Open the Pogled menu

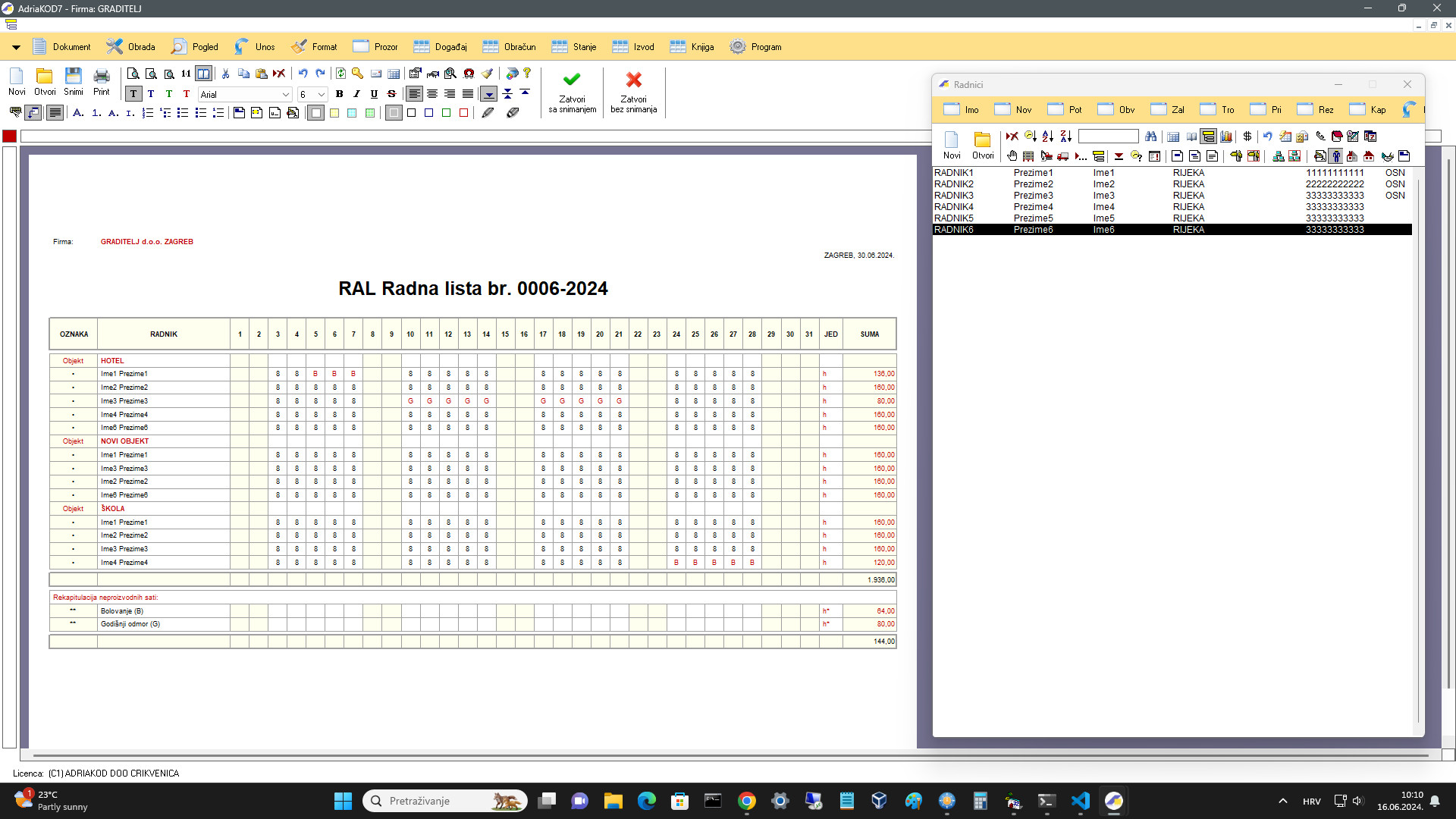195,47
